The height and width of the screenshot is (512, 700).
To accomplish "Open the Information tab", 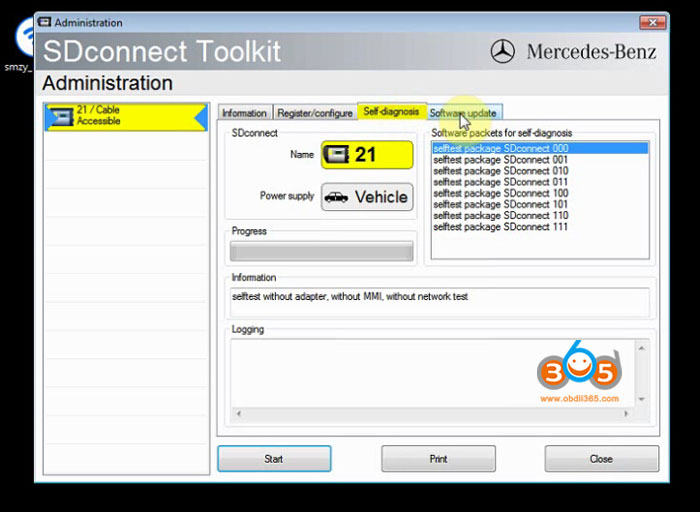I will [x=245, y=113].
